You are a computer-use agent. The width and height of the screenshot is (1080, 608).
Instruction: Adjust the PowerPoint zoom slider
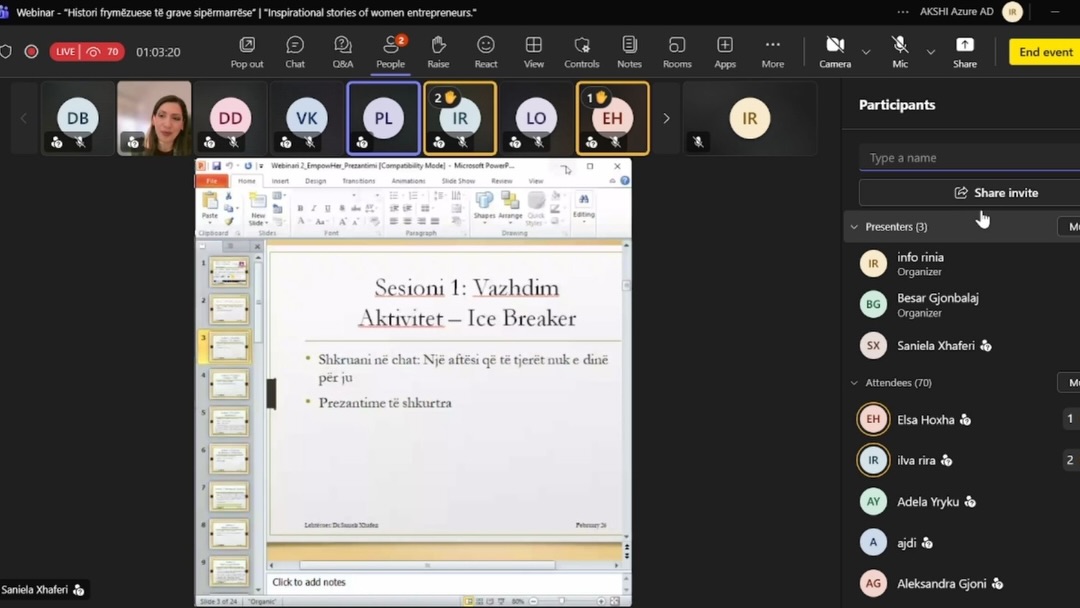tap(560, 601)
